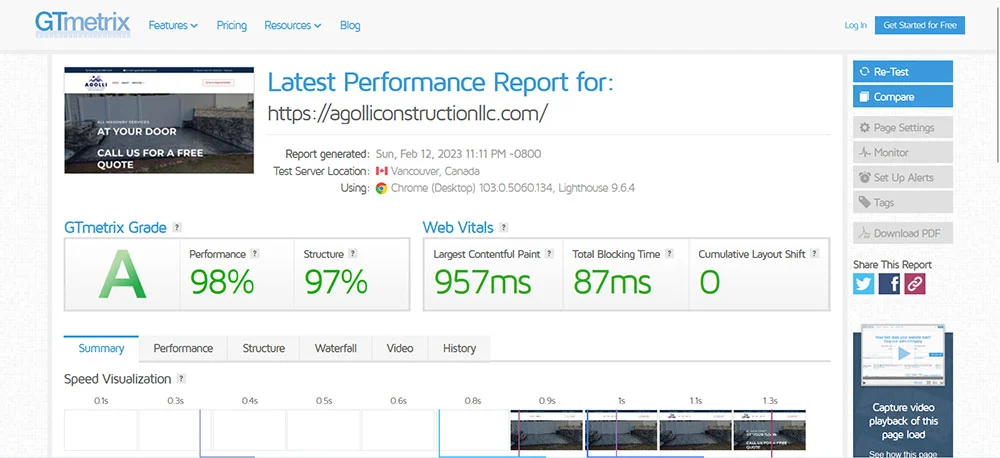The width and height of the screenshot is (1000, 458).
Task: Click help icon beside Total Blocking Time
Action: pyautogui.click(x=669, y=254)
